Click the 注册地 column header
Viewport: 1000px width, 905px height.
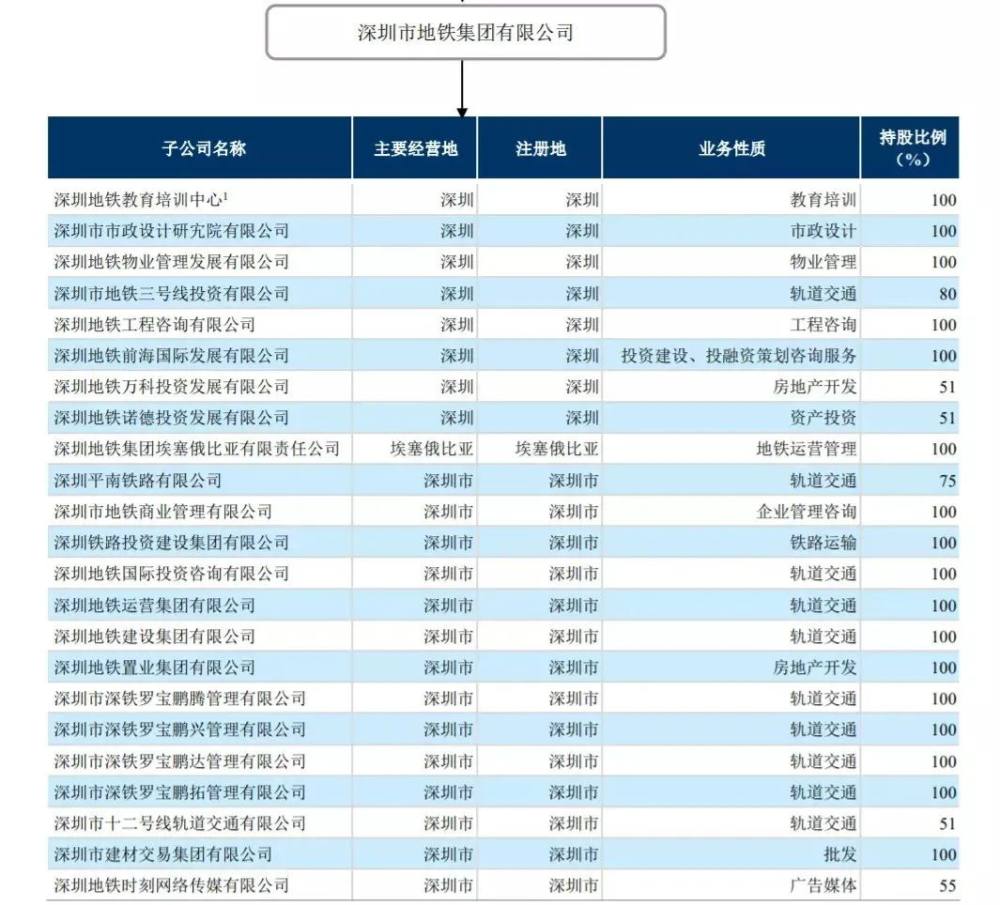(x=540, y=149)
